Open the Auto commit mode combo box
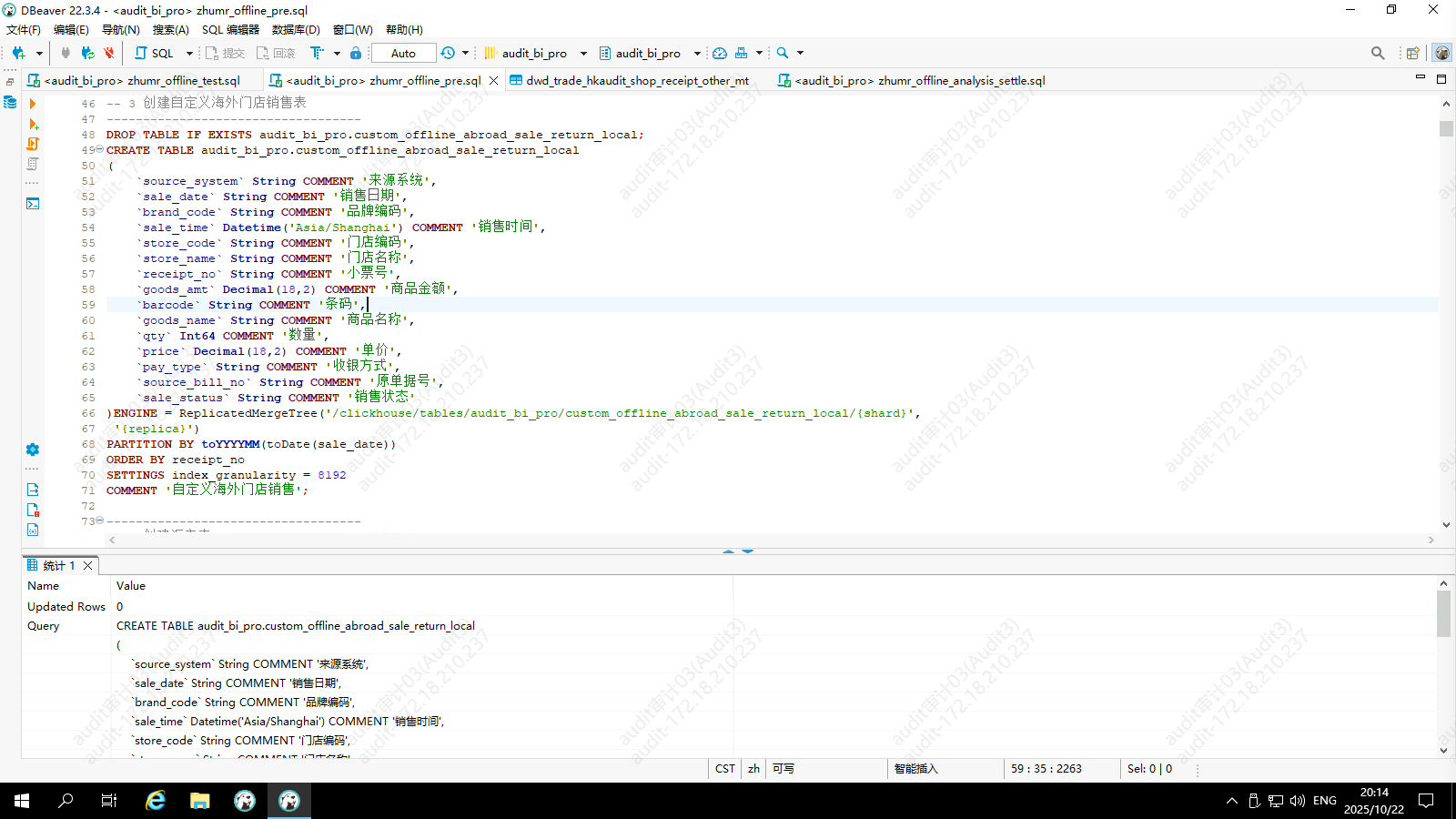This screenshot has width=1456, height=819. pyautogui.click(x=403, y=53)
